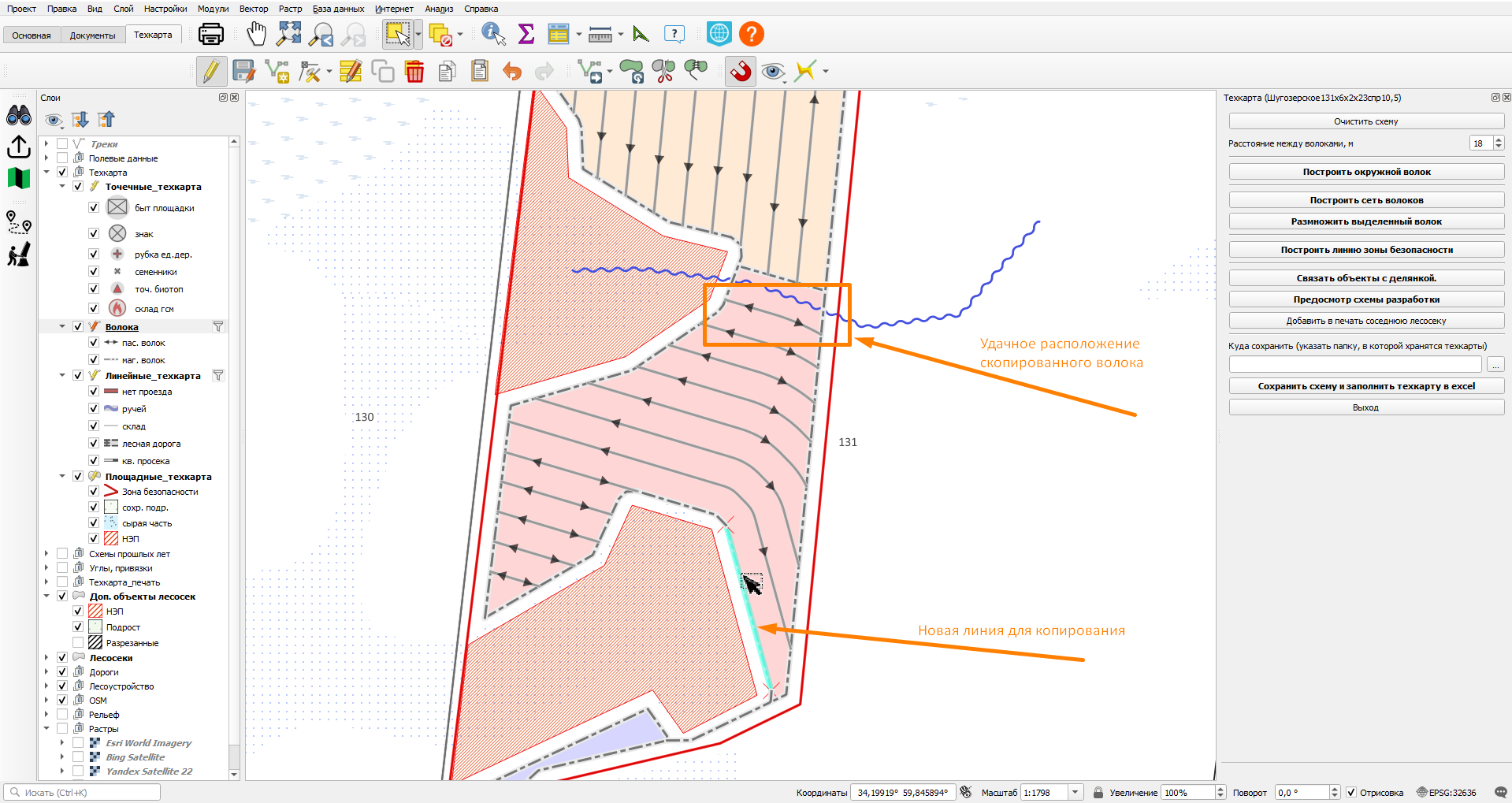Enable the Полевые данные layer checkbox

(x=62, y=158)
